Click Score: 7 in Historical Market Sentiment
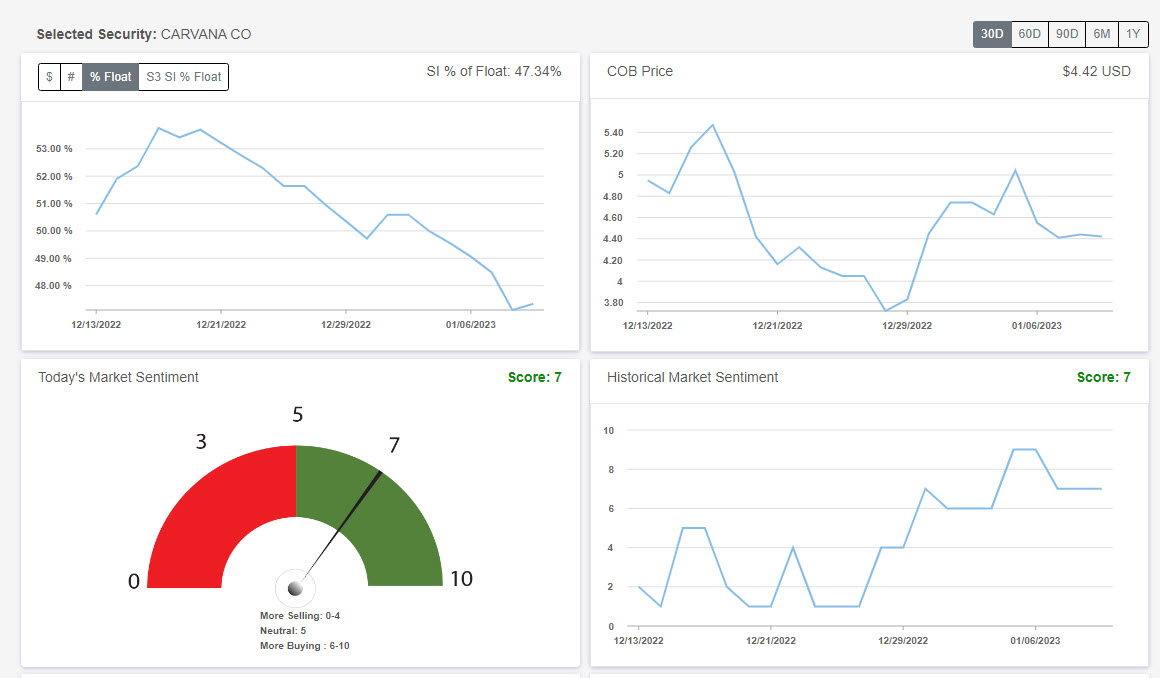This screenshot has width=1160, height=678. (x=1103, y=377)
